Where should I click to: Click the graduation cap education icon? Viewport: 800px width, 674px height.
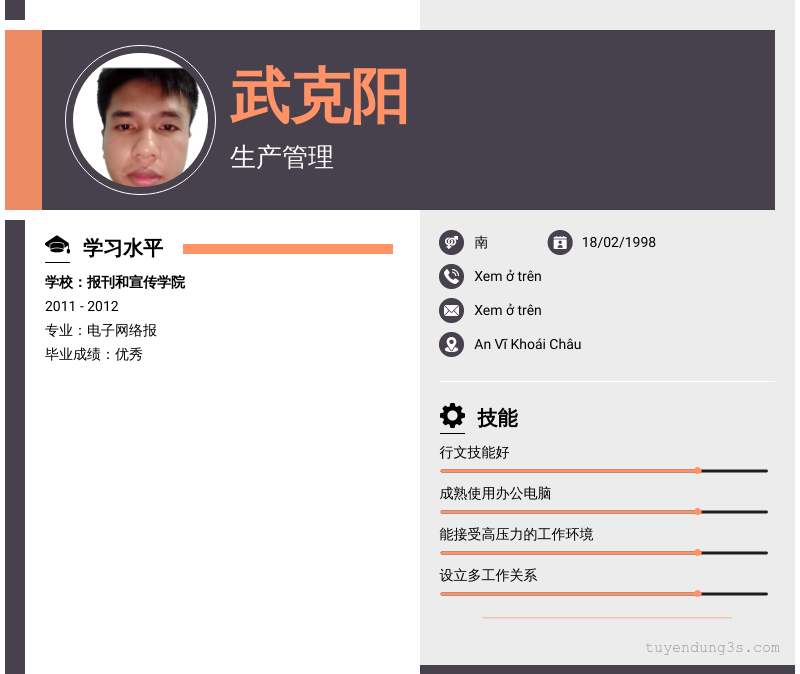[x=57, y=245]
